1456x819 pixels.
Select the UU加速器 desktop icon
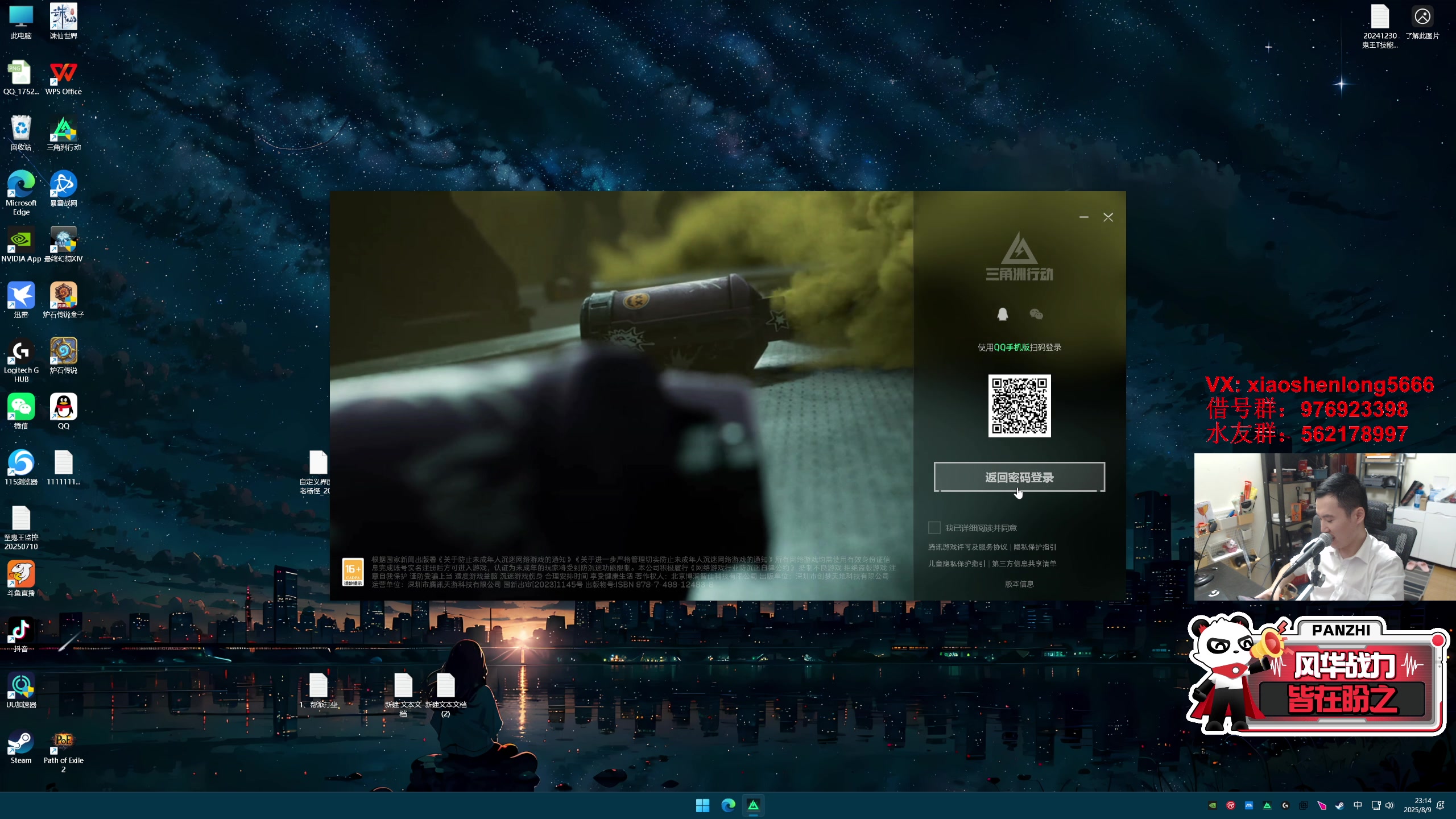point(21,690)
